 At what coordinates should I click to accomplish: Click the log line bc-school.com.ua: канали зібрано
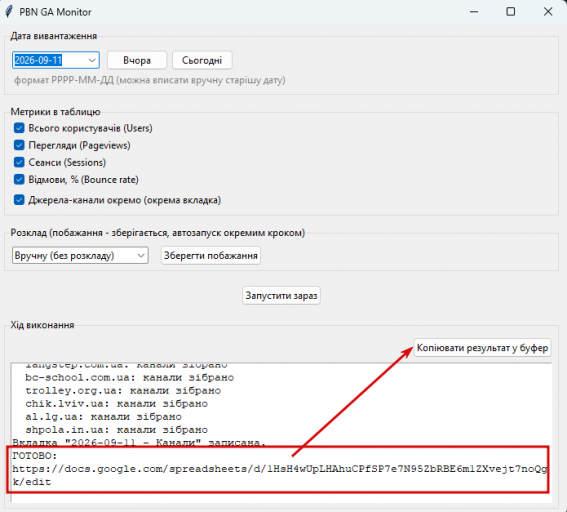click(129, 377)
